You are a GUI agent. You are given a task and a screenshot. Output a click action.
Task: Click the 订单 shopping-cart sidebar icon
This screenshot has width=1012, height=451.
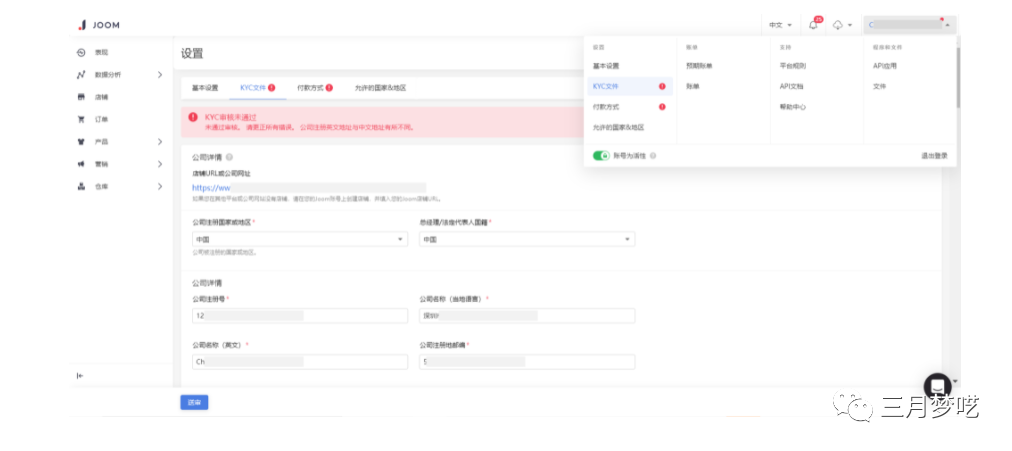click(81, 119)
